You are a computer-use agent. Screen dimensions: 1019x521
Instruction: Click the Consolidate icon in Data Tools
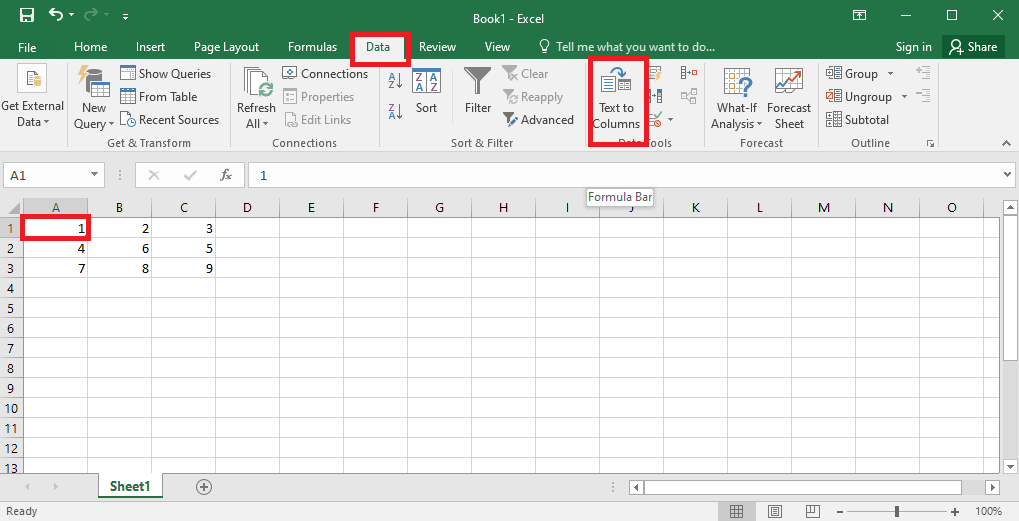click(689, 73)
